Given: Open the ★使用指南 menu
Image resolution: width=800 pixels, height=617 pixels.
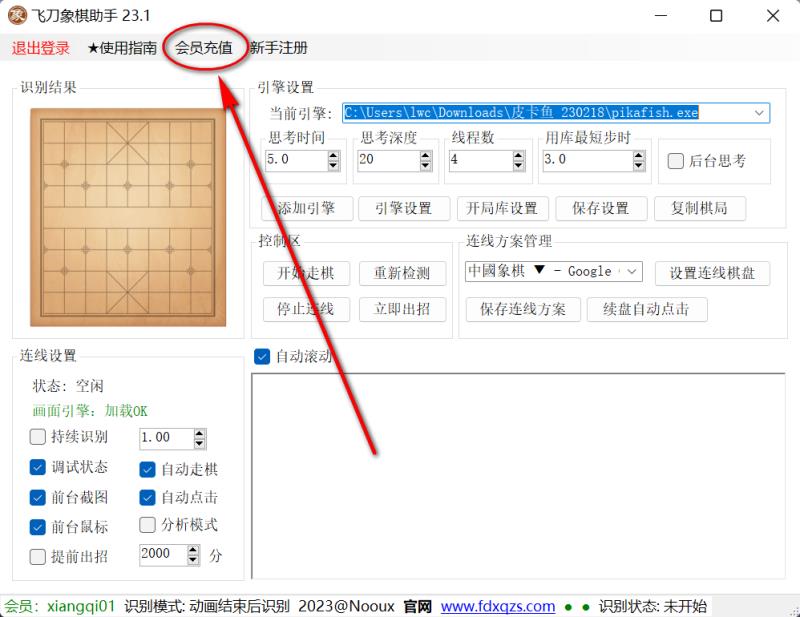Looking at the screenshot, I should (x=121, y=48).
